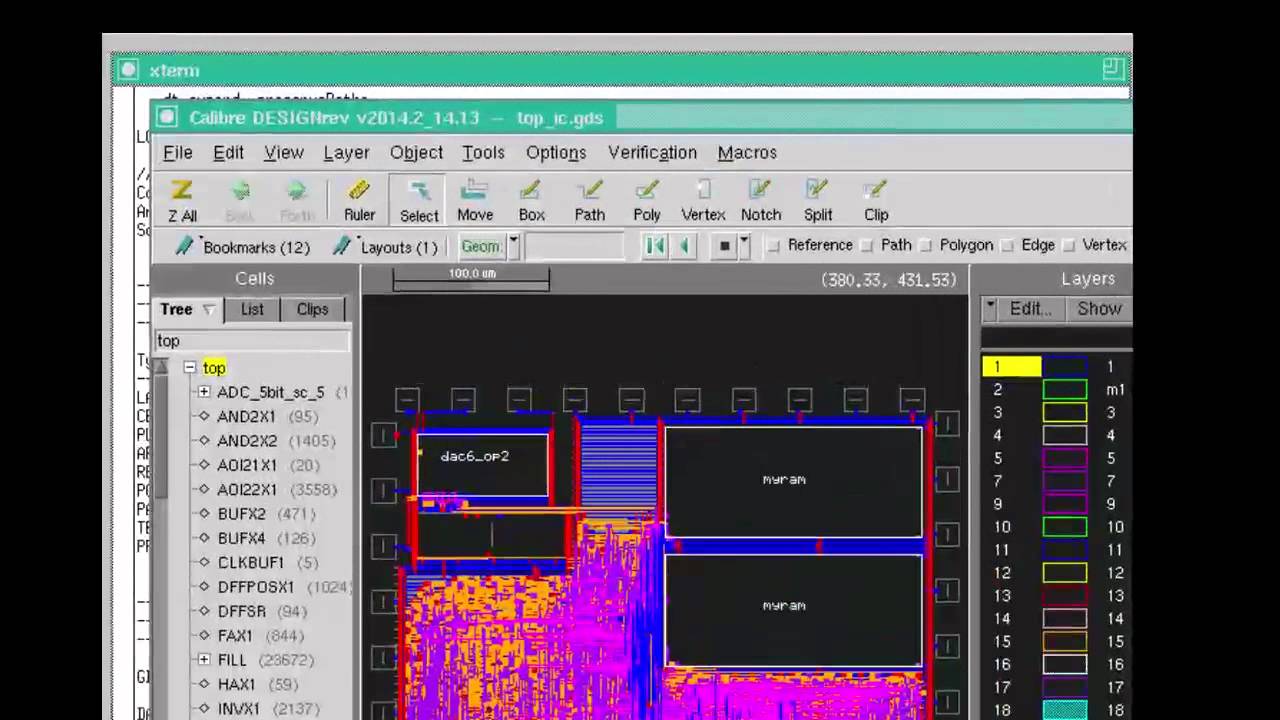Select the Ruler tool
This screenshot has height=720, width=1280.
tap(359, 200)
